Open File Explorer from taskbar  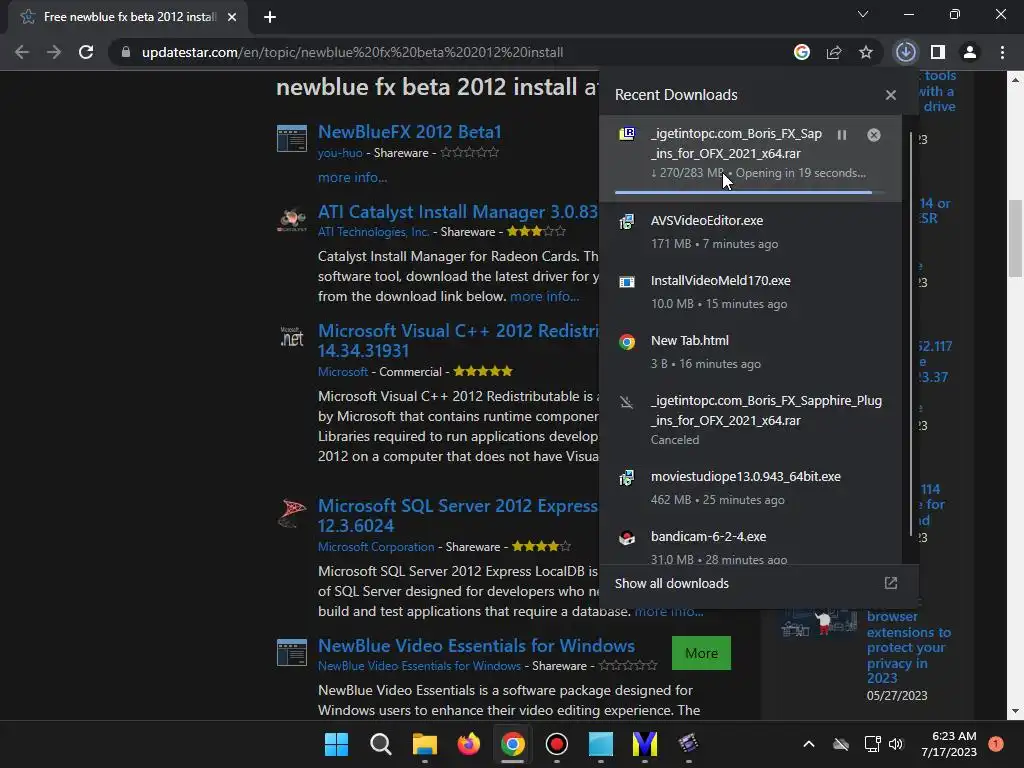[x=424, y=744]
